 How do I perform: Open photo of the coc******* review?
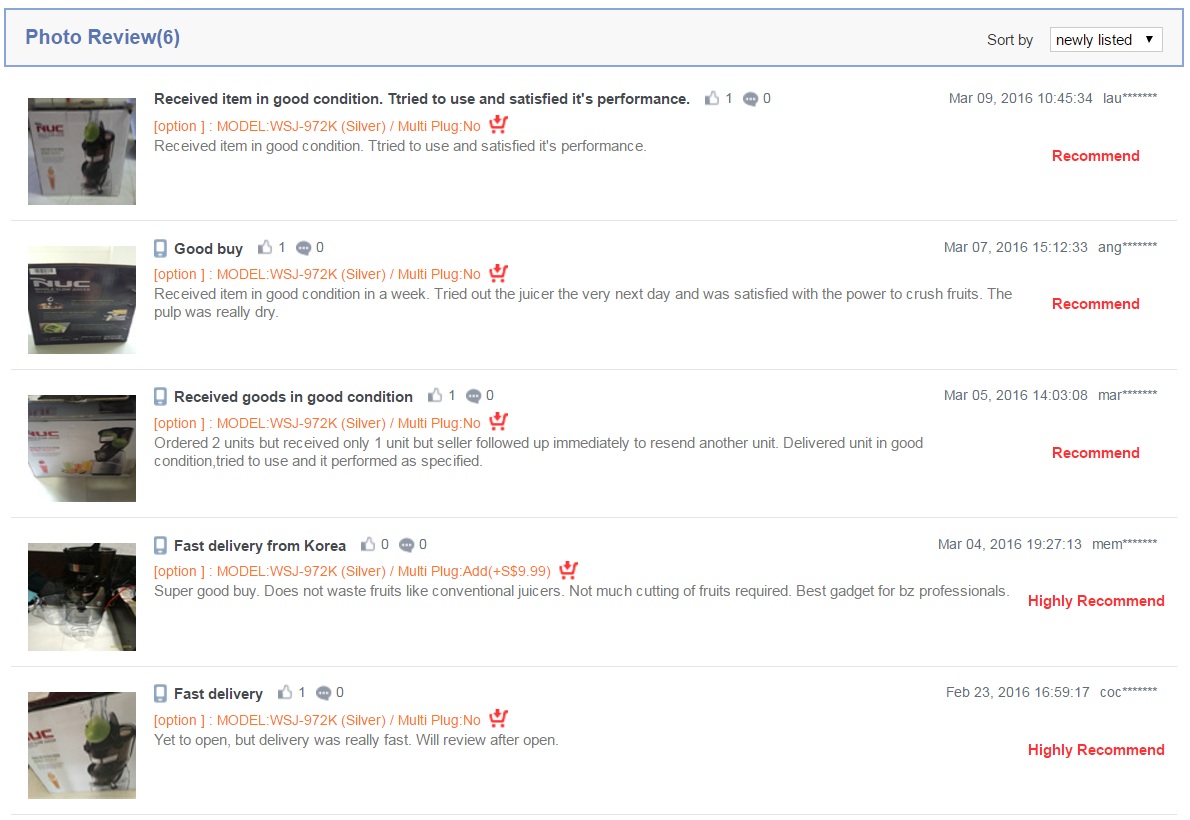[x=82, y=745]
